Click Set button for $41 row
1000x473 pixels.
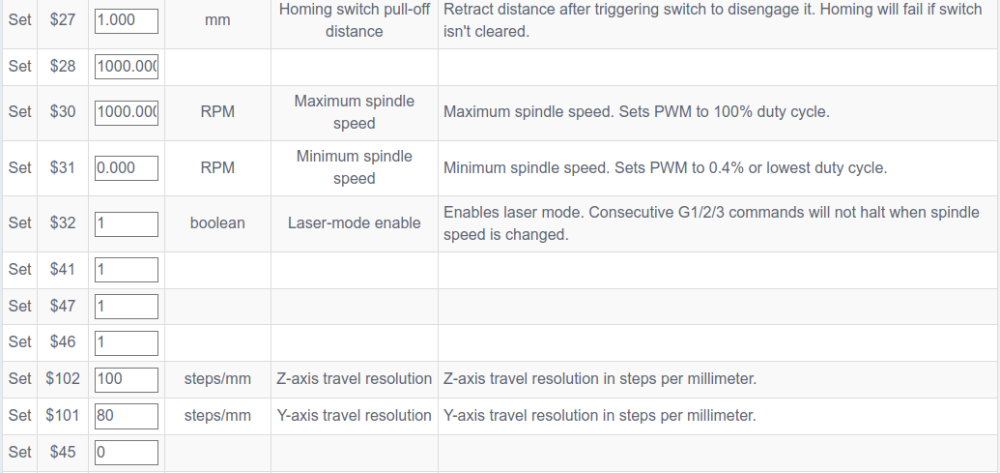[20, 270]
